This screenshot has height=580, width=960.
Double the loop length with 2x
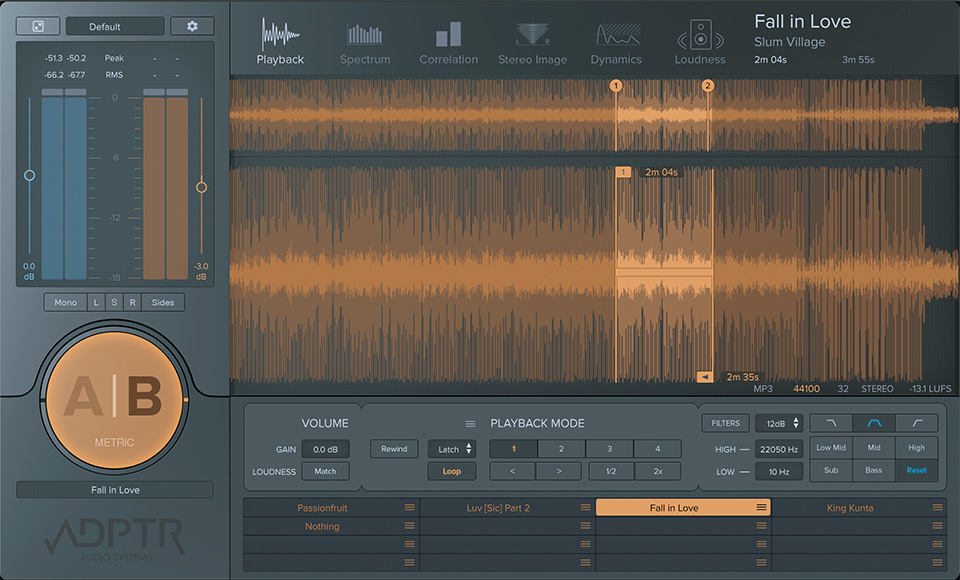[658, 471]
